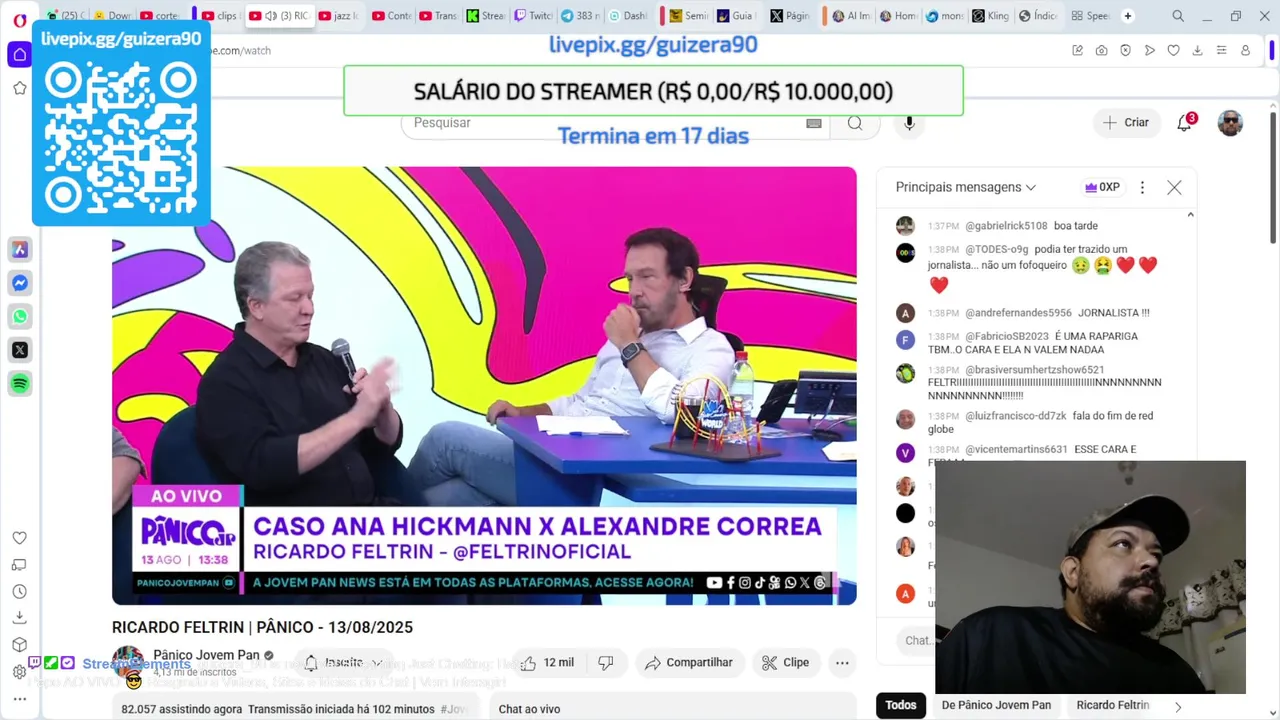The width and height of the screenshot is (1280, 720).
Task: Open Opera sidebar settings gear
Action: pos(19,672)
